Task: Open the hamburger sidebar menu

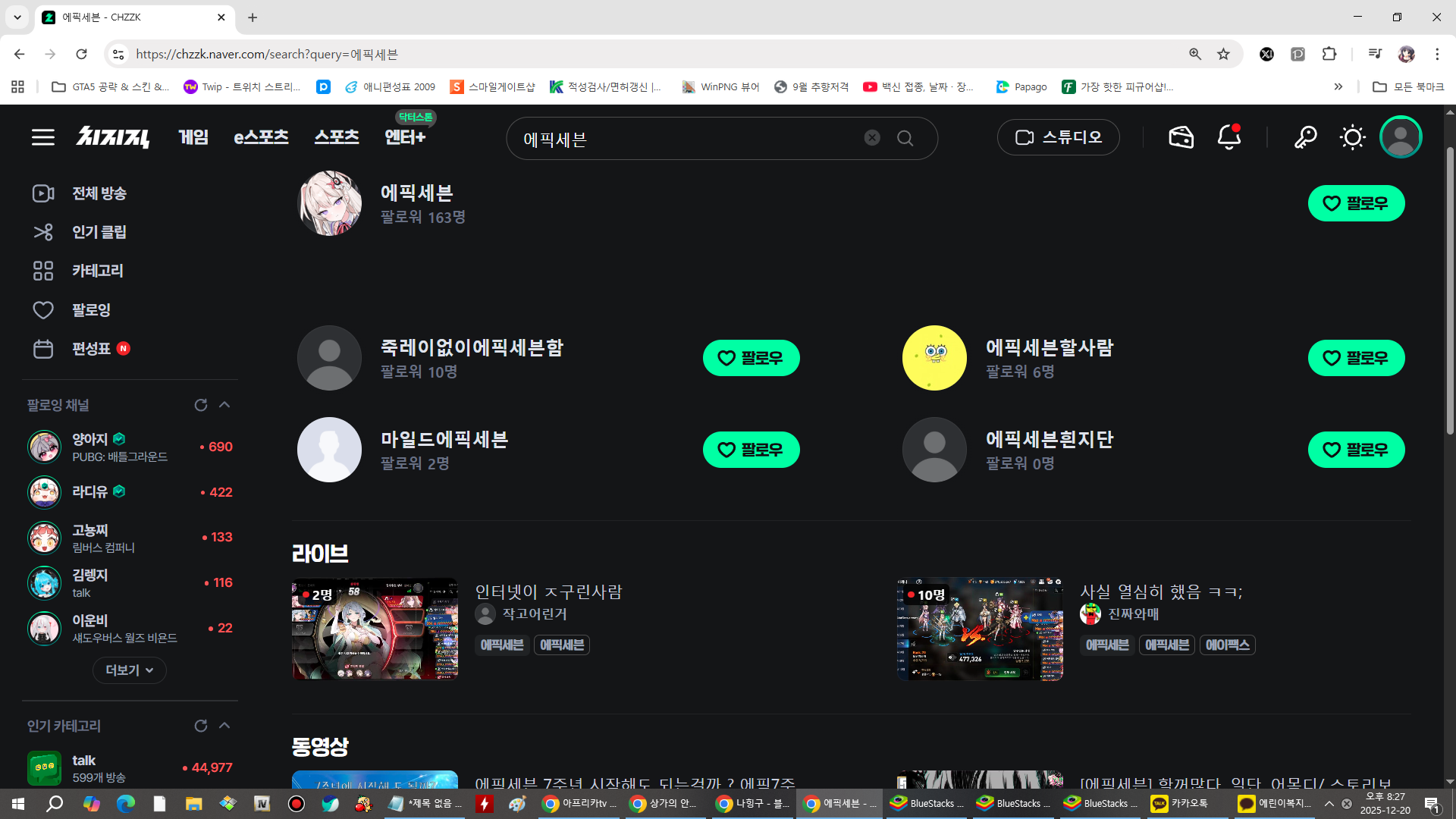Action: (43, 137)
